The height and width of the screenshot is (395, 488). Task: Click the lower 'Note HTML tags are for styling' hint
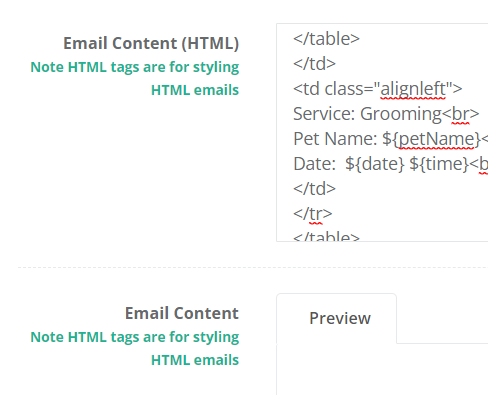(135, 337)
